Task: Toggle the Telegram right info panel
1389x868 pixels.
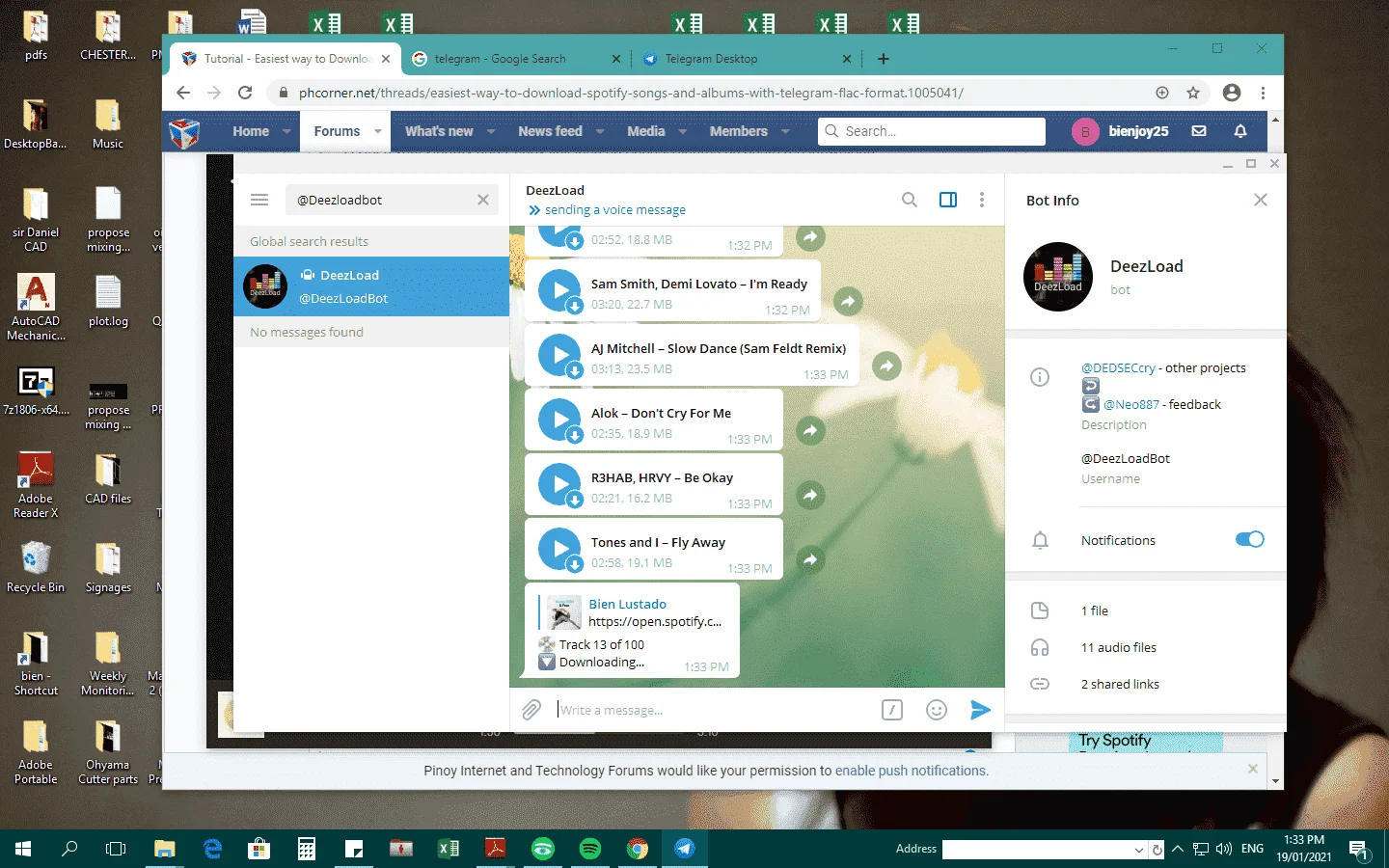Action: pos(948,200)
